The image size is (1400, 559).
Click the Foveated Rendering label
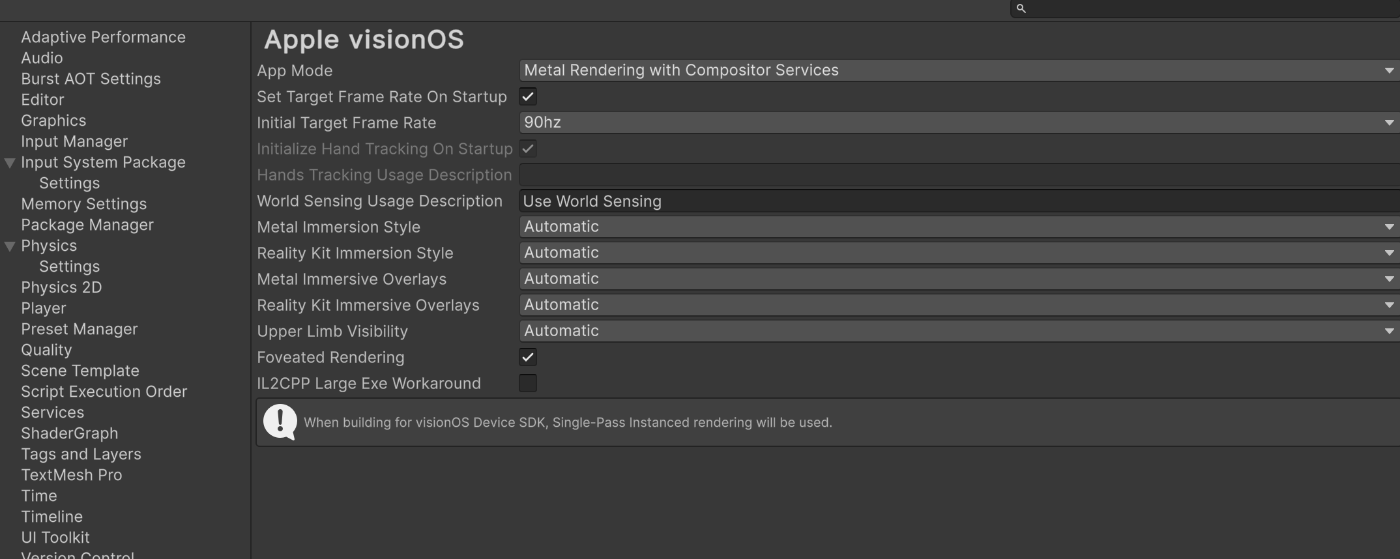pos(331,357)
